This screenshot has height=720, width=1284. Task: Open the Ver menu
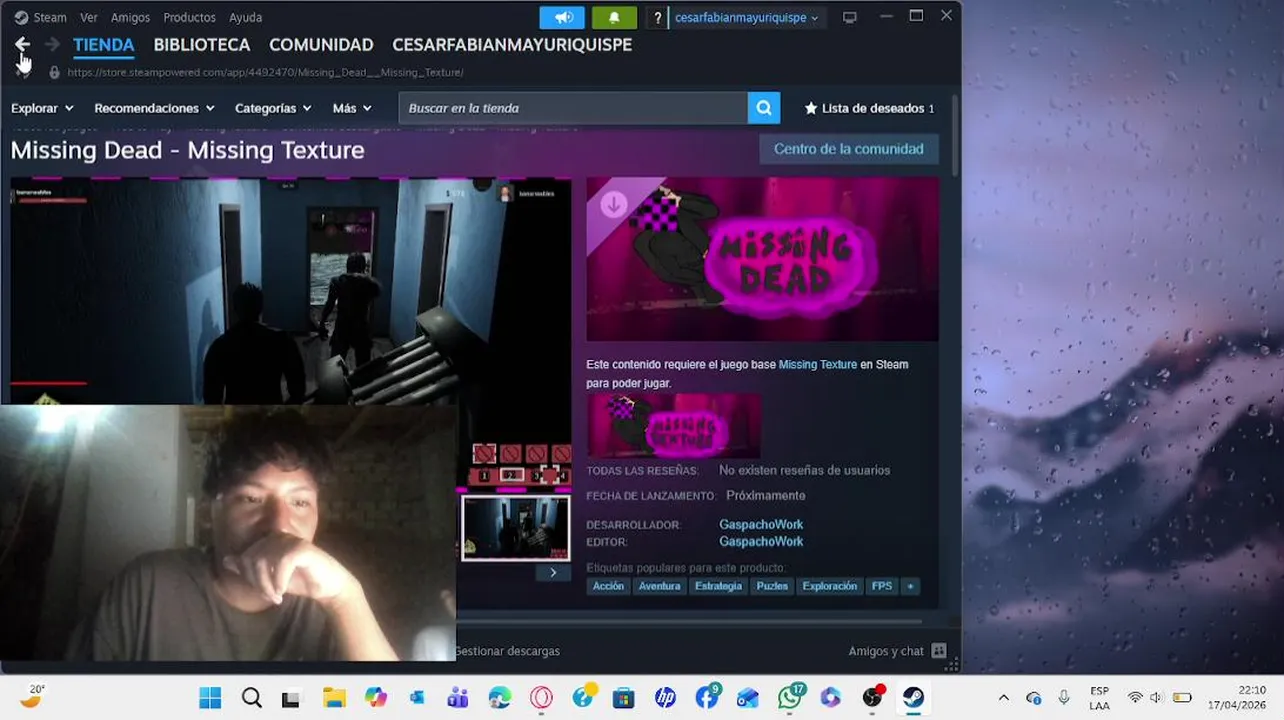(x=89, y=17)
